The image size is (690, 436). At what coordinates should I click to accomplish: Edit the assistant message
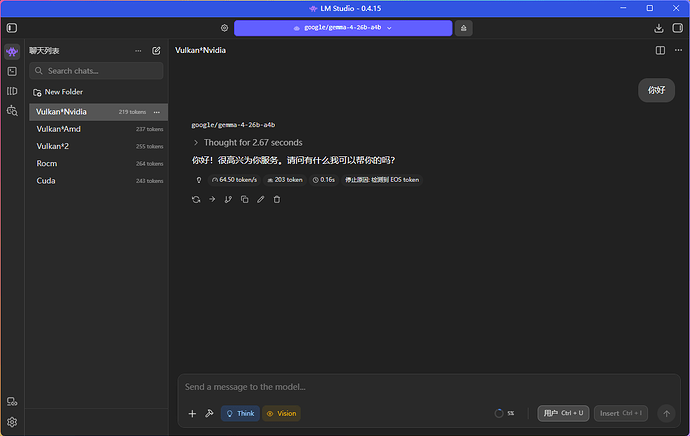tap(261, 199)
